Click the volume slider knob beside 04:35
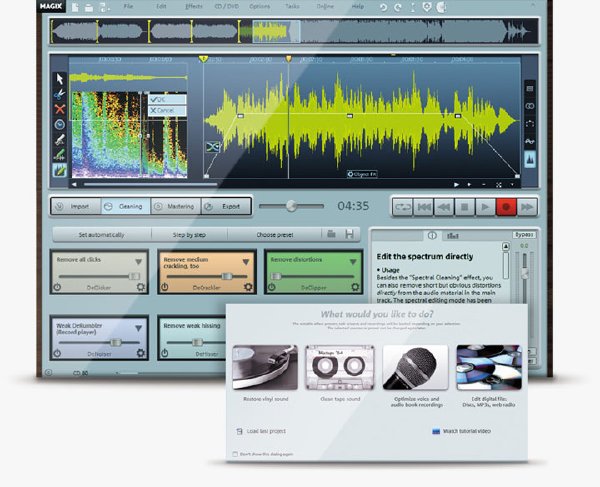Image resolution: width=600 pixels, height=487 pixels. (x=292, y=206)
